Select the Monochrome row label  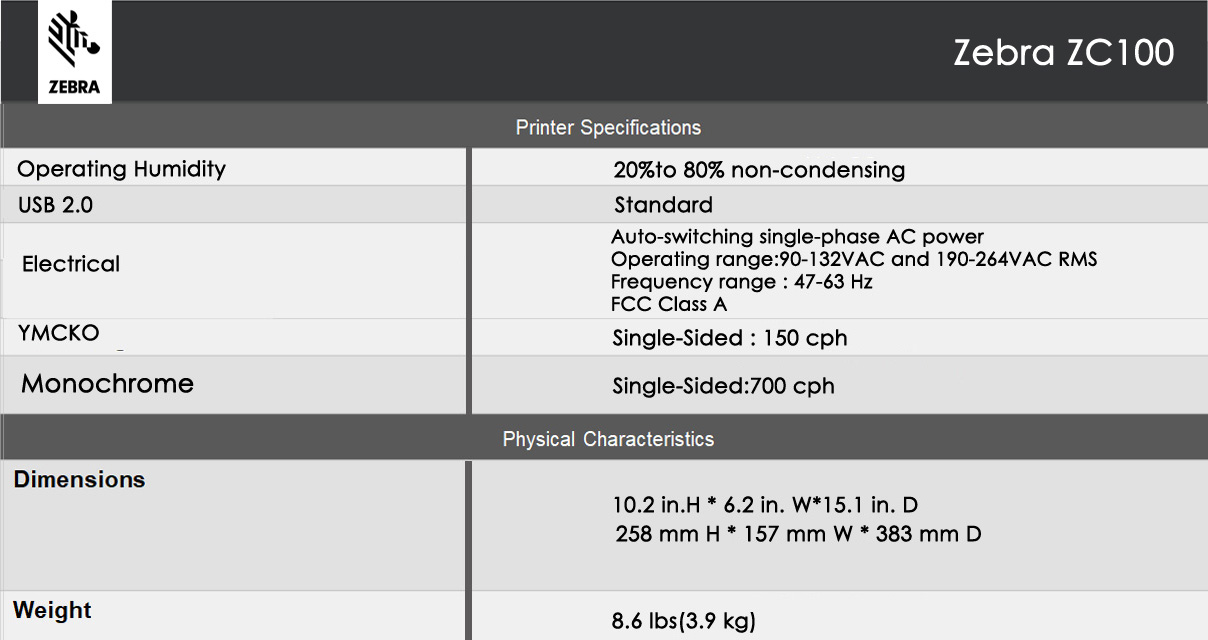(x=108, y=384)
